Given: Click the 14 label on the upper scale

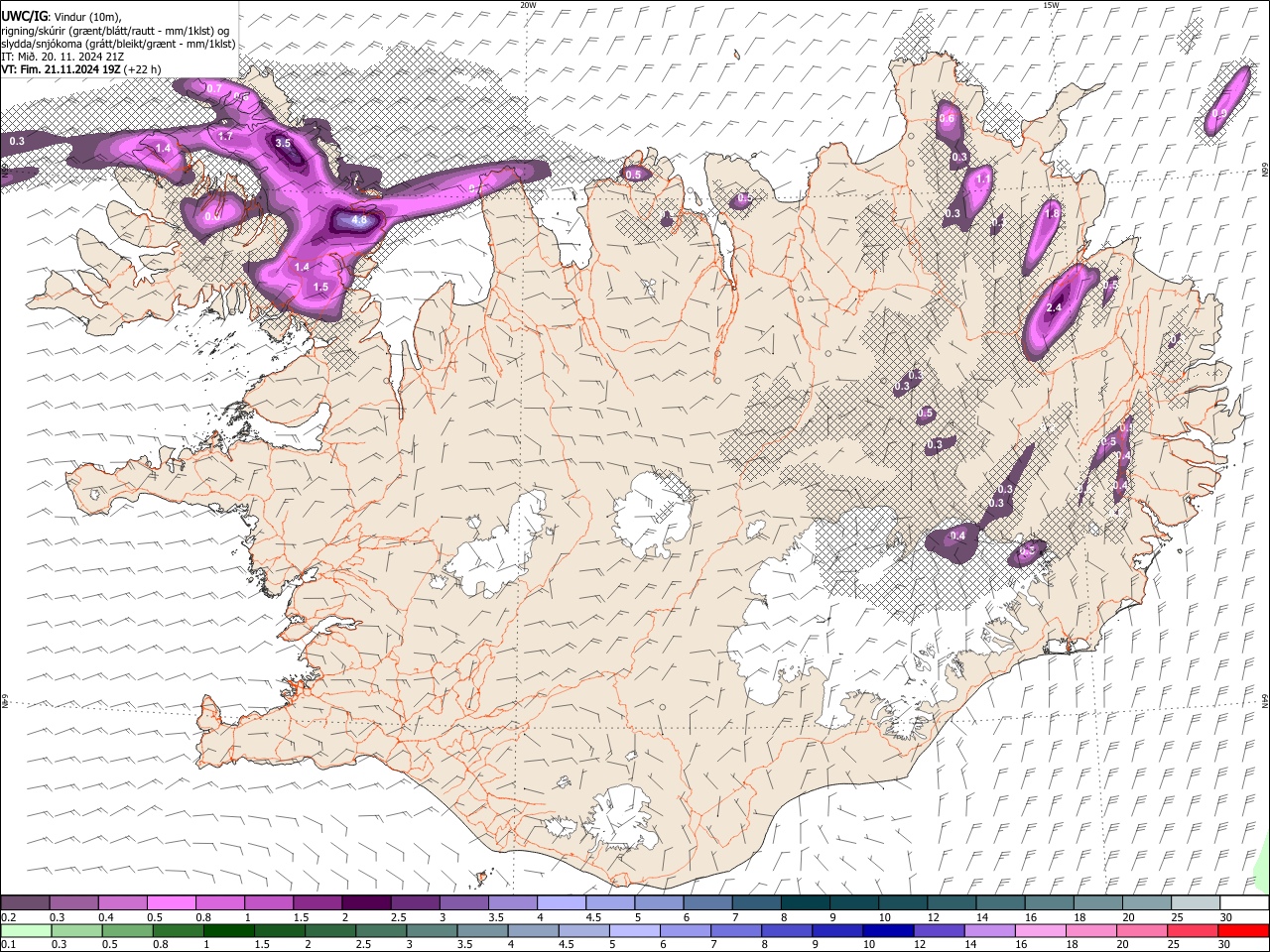Looking at the screenshot, I should click(981, 917).
